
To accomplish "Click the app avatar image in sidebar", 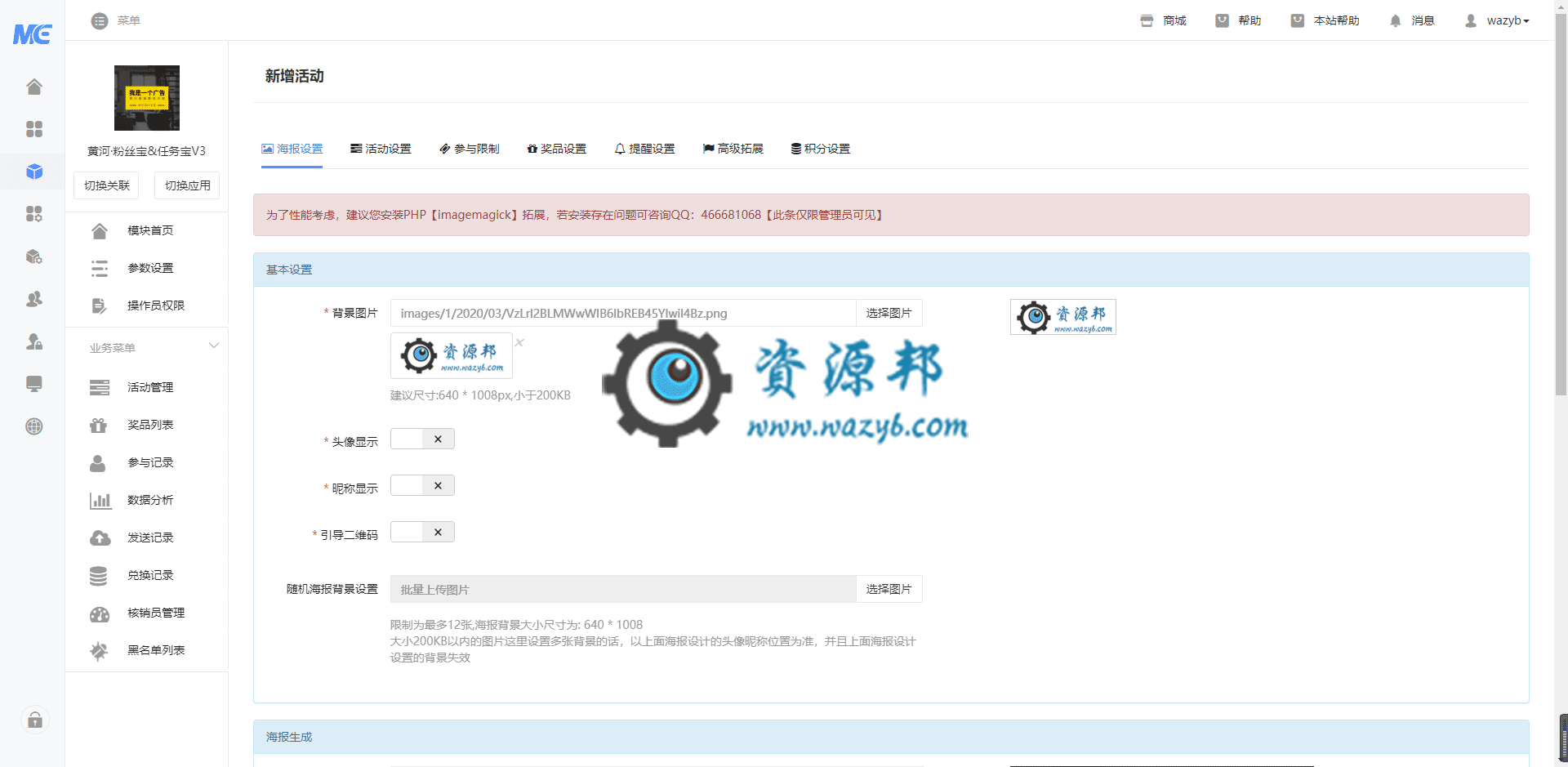I will point(147,98).
